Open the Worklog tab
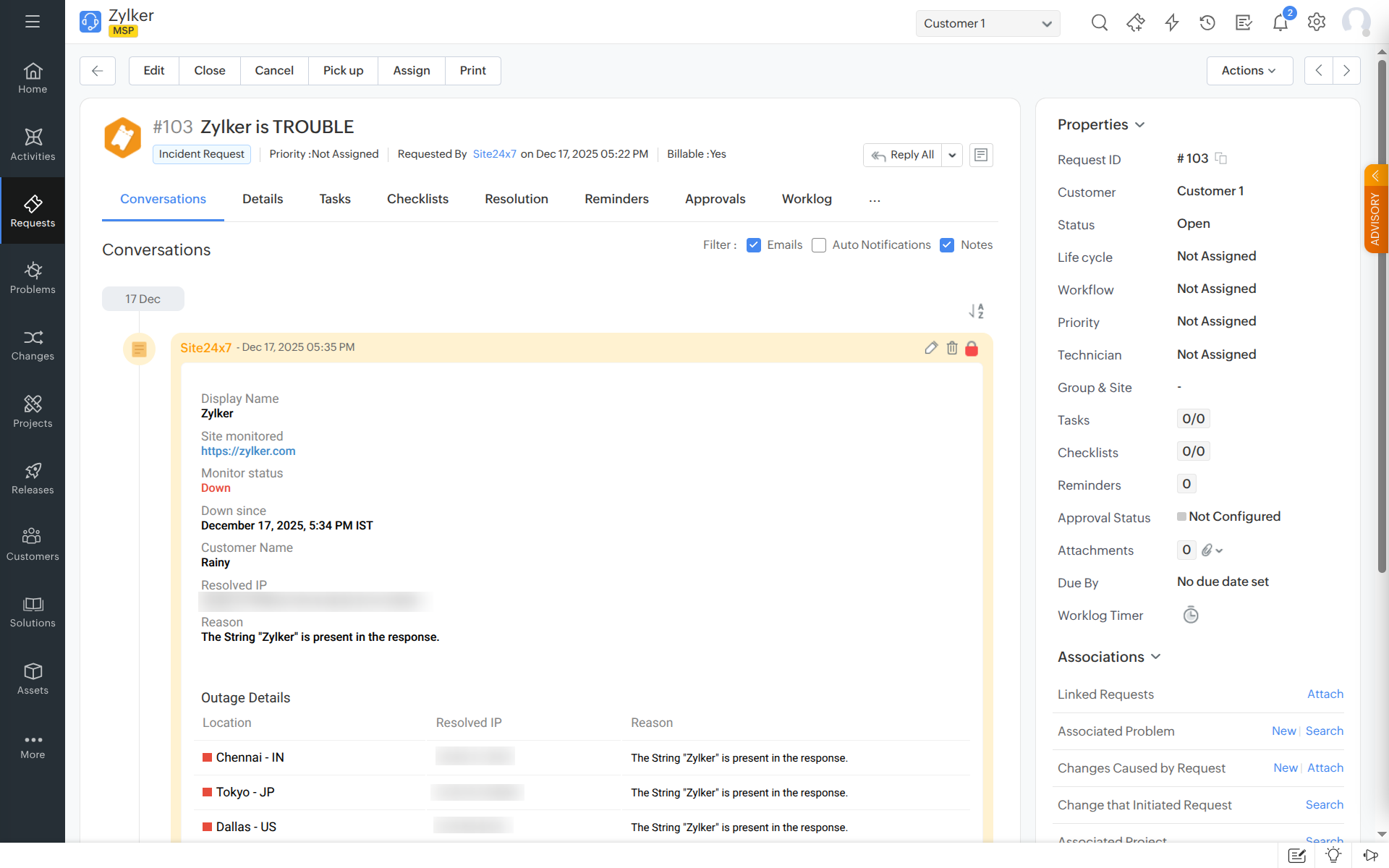Image resolution: width=1389 pixels, height=868 pixels. click(807, 199)
